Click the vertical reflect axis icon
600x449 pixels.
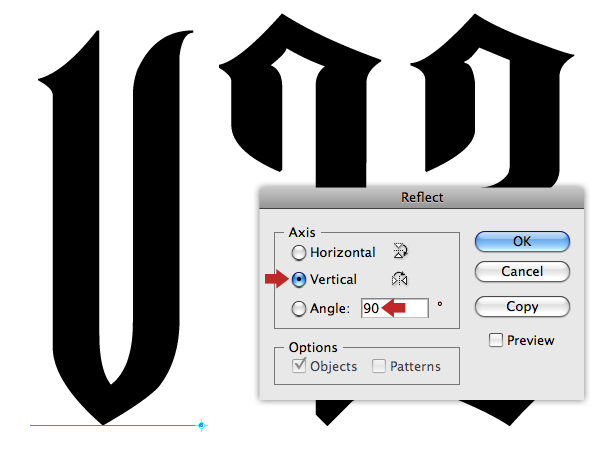pos(399,279)
